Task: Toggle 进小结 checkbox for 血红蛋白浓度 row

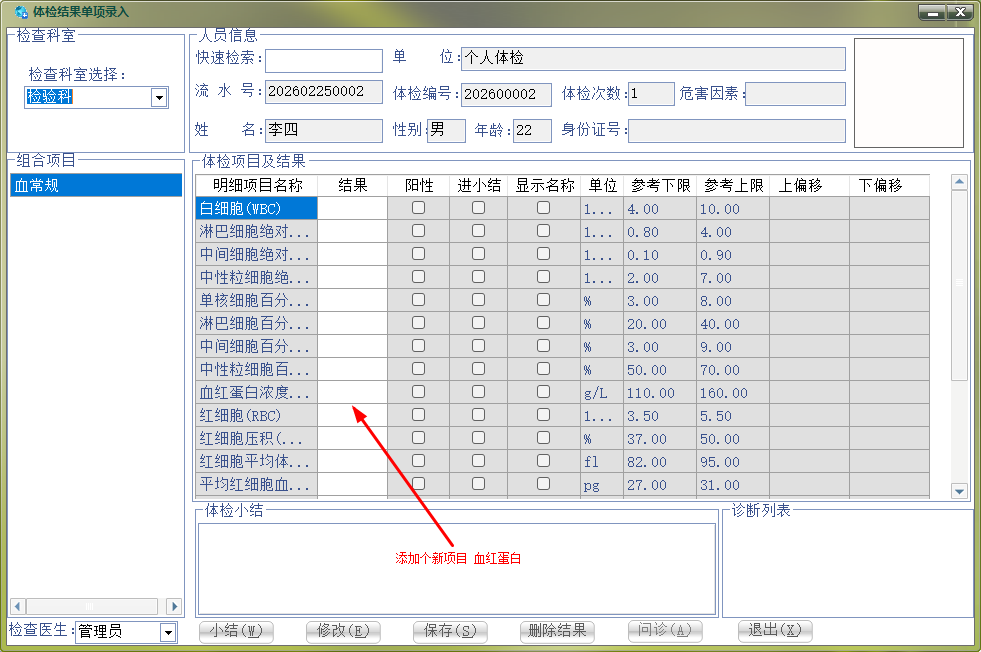Action: [x=478, y=392]
